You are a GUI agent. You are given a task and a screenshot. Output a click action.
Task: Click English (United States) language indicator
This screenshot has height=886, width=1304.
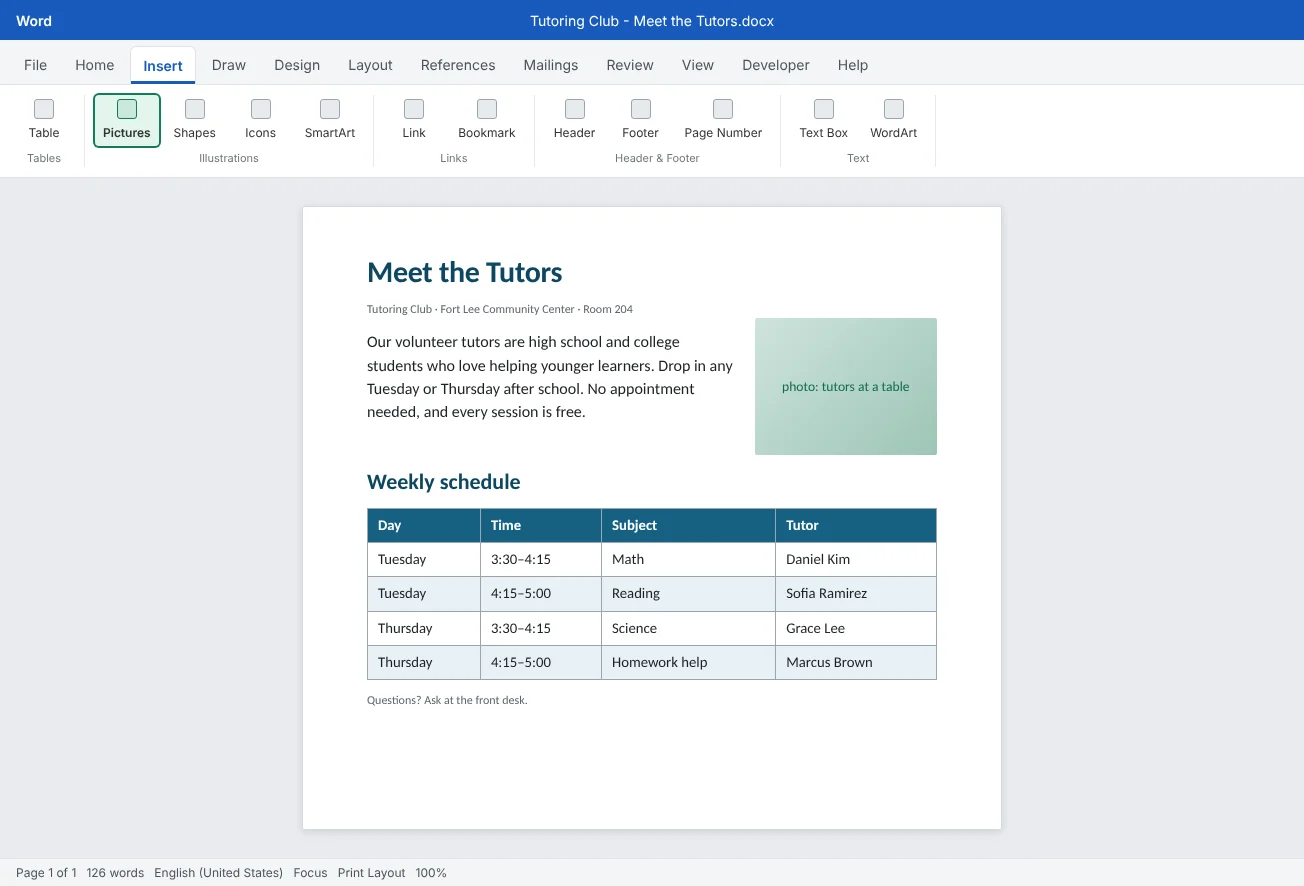coord(218,873)
